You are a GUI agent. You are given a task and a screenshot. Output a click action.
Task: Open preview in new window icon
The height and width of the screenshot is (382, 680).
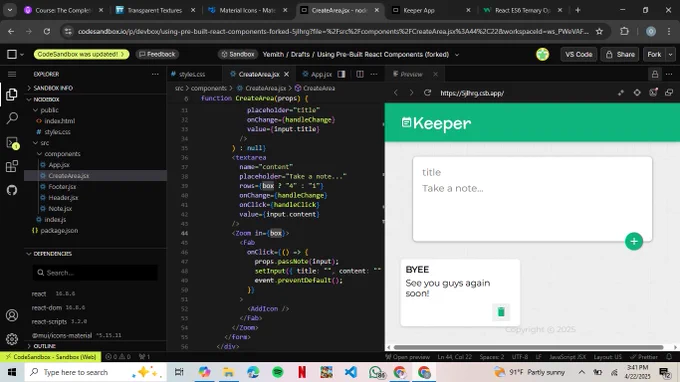tap(669, 93)
